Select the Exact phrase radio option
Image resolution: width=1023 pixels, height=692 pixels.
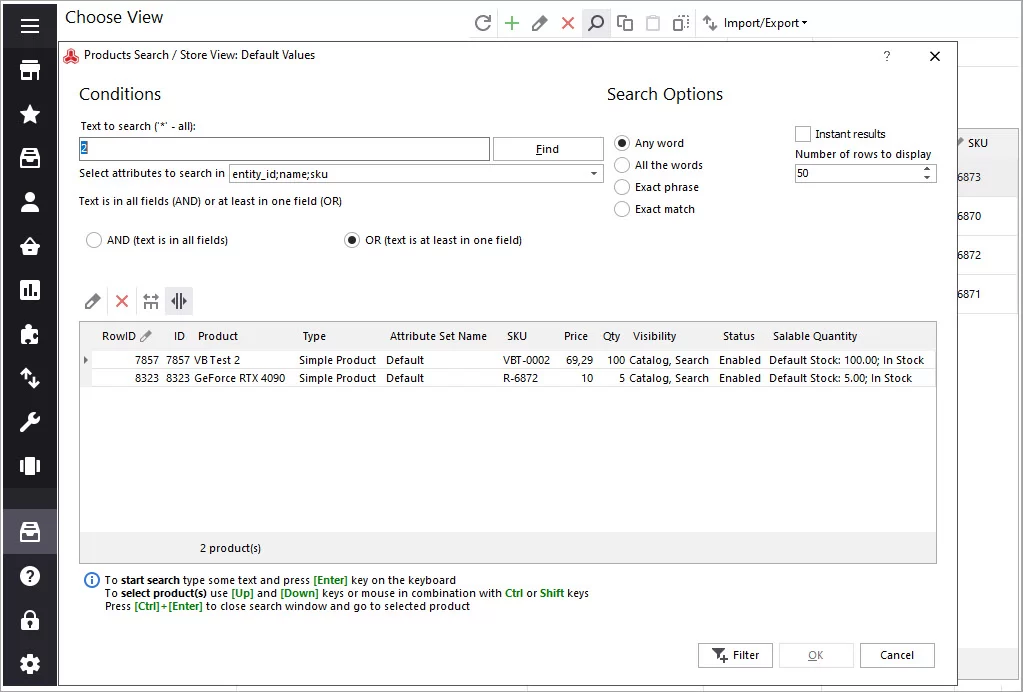click(x=622, y=187)
